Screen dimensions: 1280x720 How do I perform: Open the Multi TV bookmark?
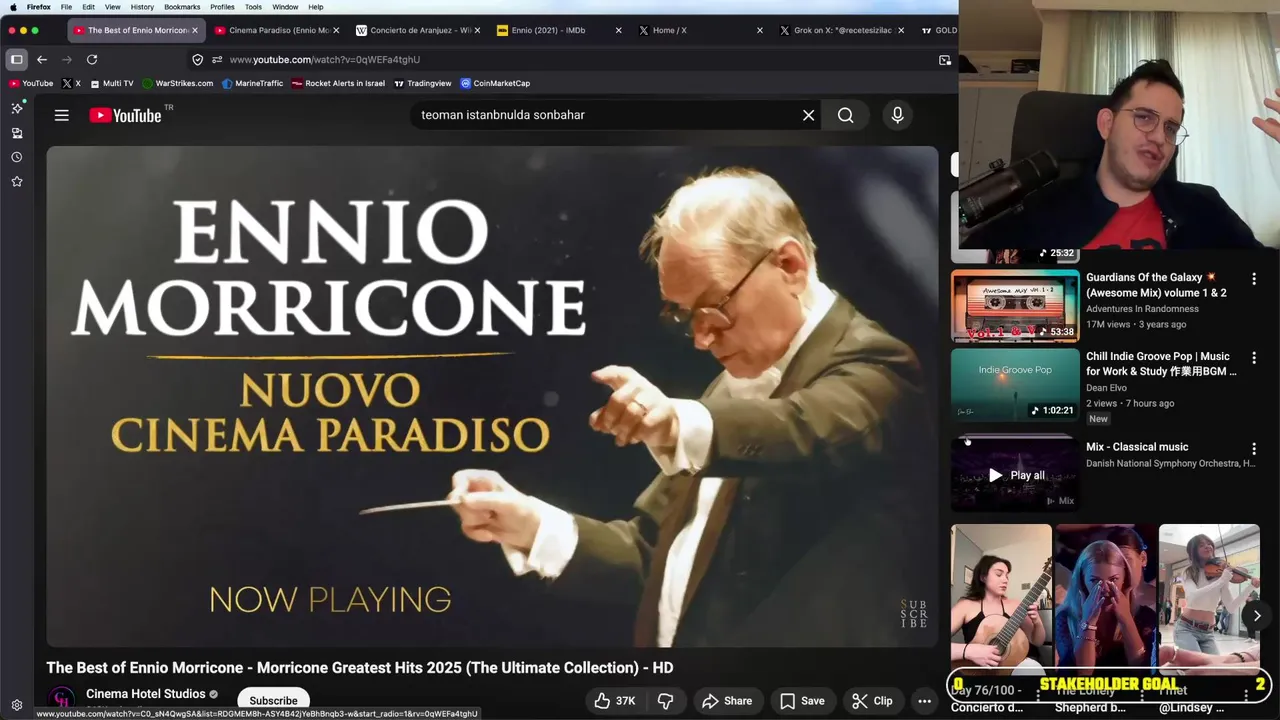point(111,83)
